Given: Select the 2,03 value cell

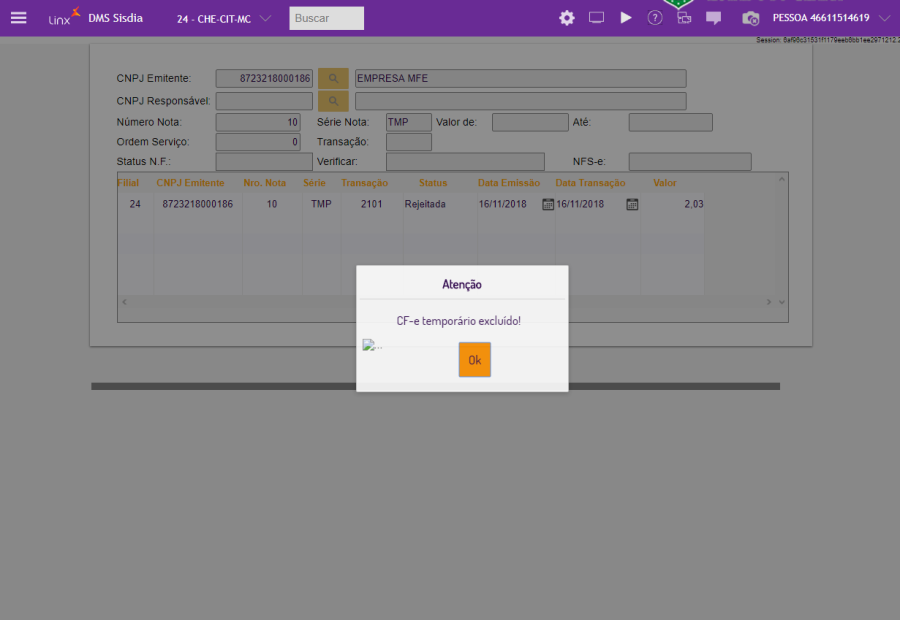Looking at the screenshot, I should click(693, 204).
